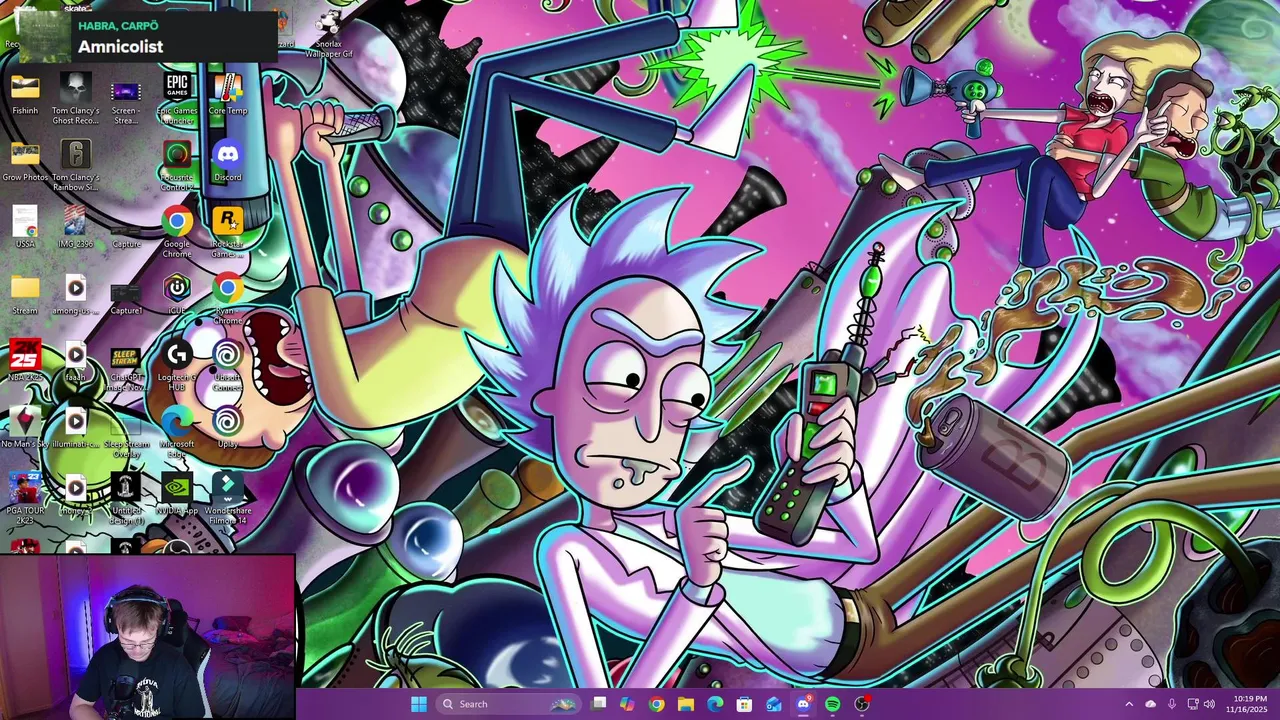The width and height of the screenshot is (1280, 720).
Task: Open Outlook from the taskbar
Action: (x=773, y=704)
